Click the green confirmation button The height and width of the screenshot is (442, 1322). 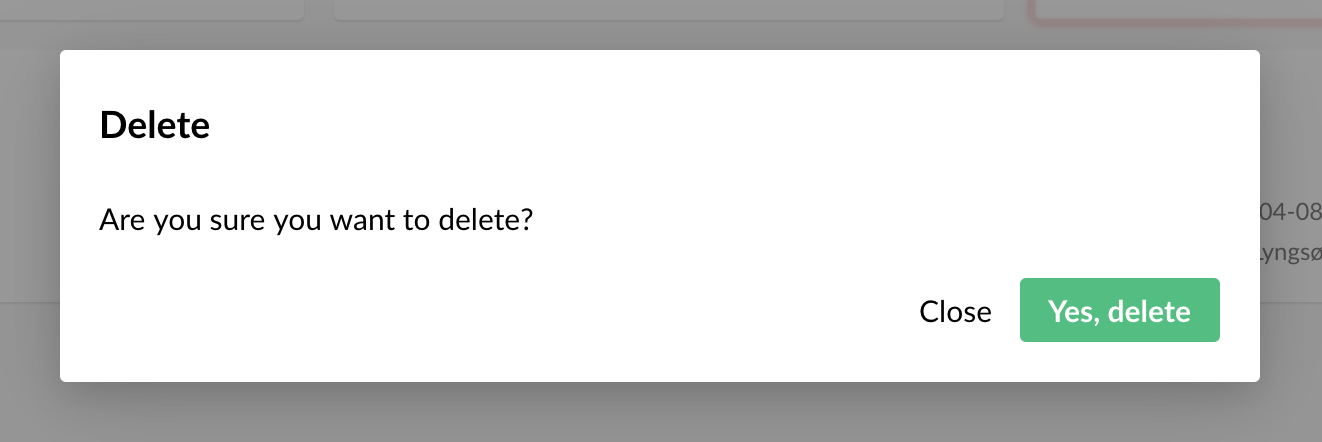click(1119, 311)
